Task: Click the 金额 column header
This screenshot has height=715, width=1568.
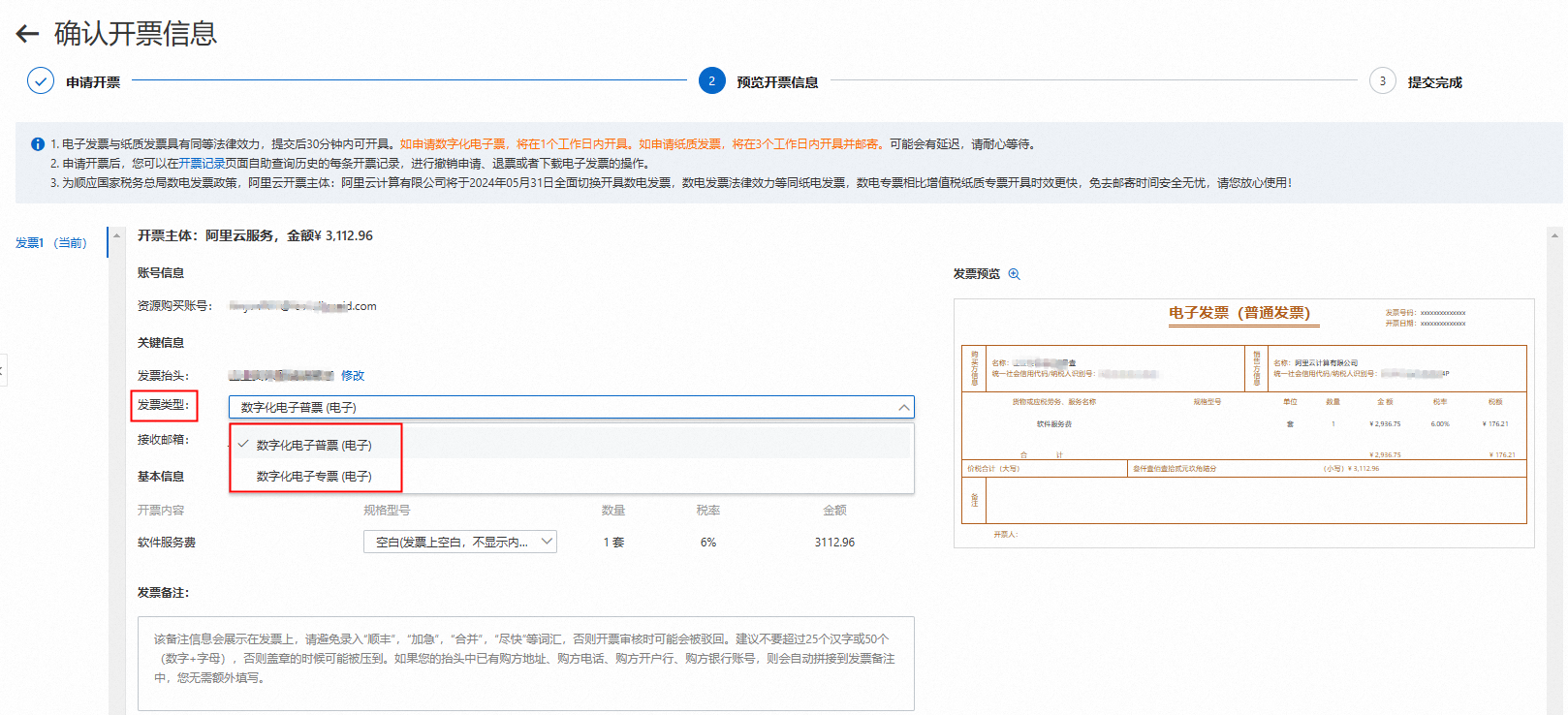Action: (834, 511)
